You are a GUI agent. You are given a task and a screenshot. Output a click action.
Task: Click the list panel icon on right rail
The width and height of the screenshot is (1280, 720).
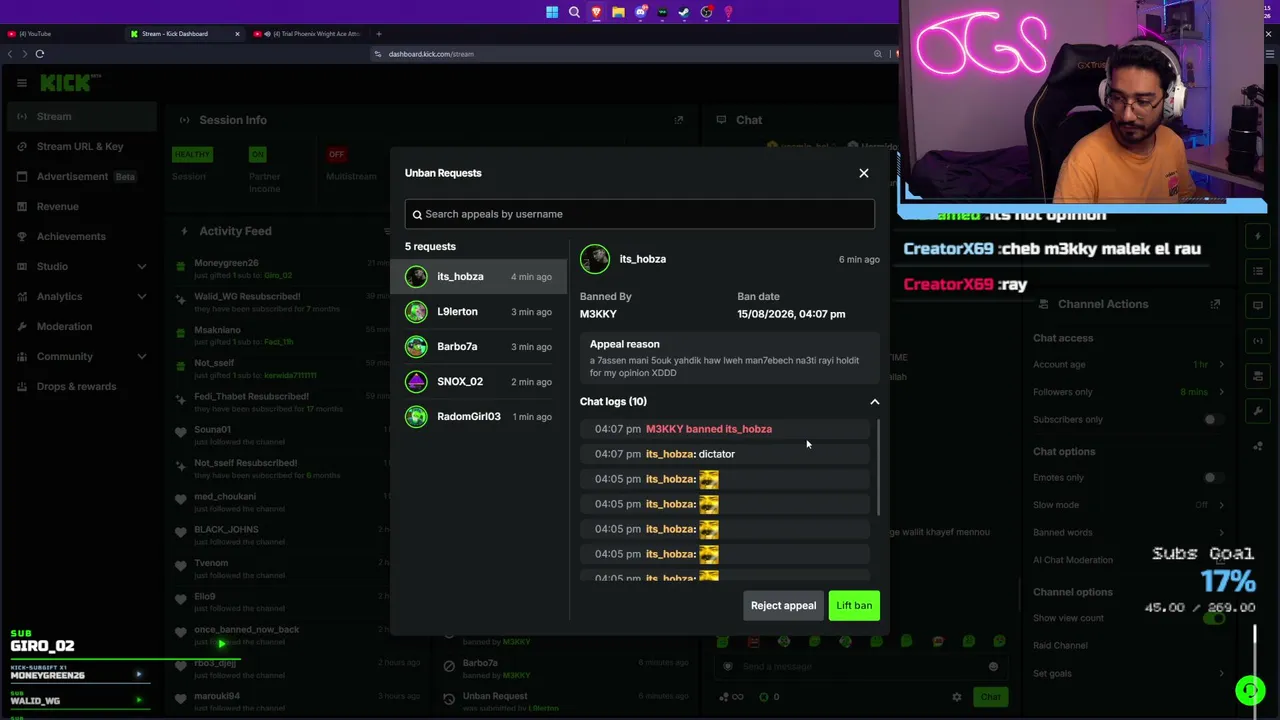point(1258,271)
